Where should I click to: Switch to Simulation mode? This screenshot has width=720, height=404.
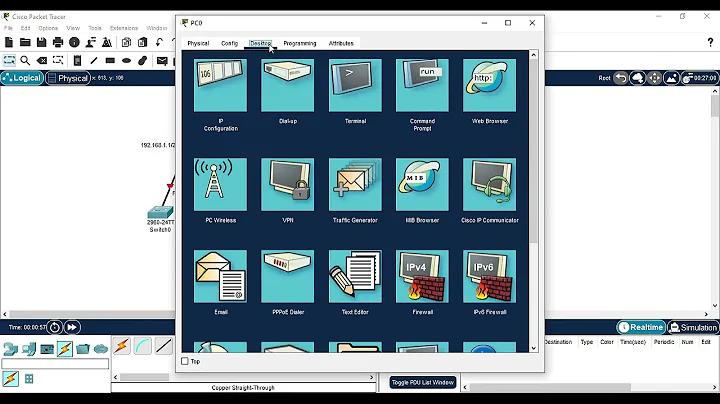click(693, 327)
